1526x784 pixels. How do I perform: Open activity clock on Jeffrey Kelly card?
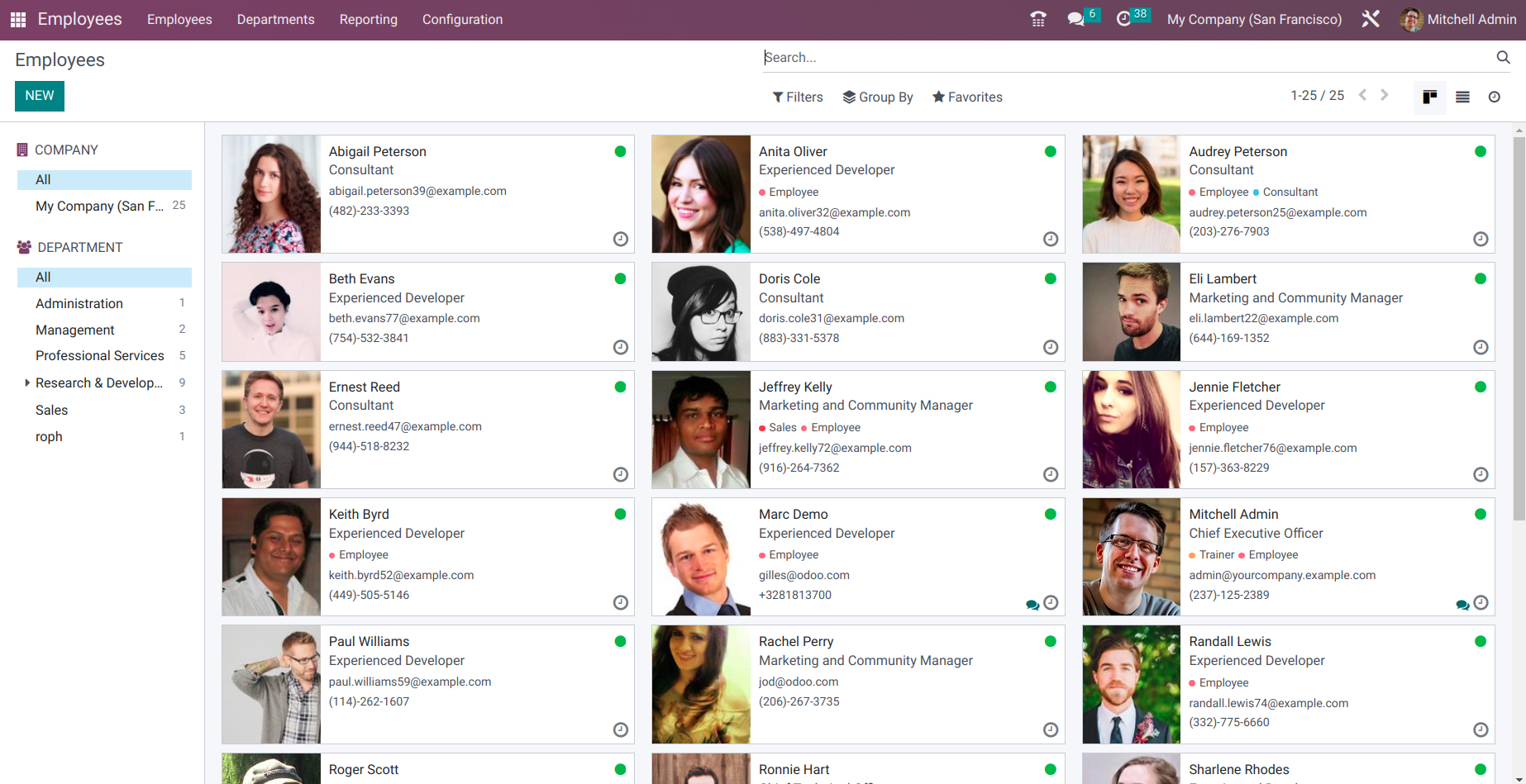tap(1051, 474)
